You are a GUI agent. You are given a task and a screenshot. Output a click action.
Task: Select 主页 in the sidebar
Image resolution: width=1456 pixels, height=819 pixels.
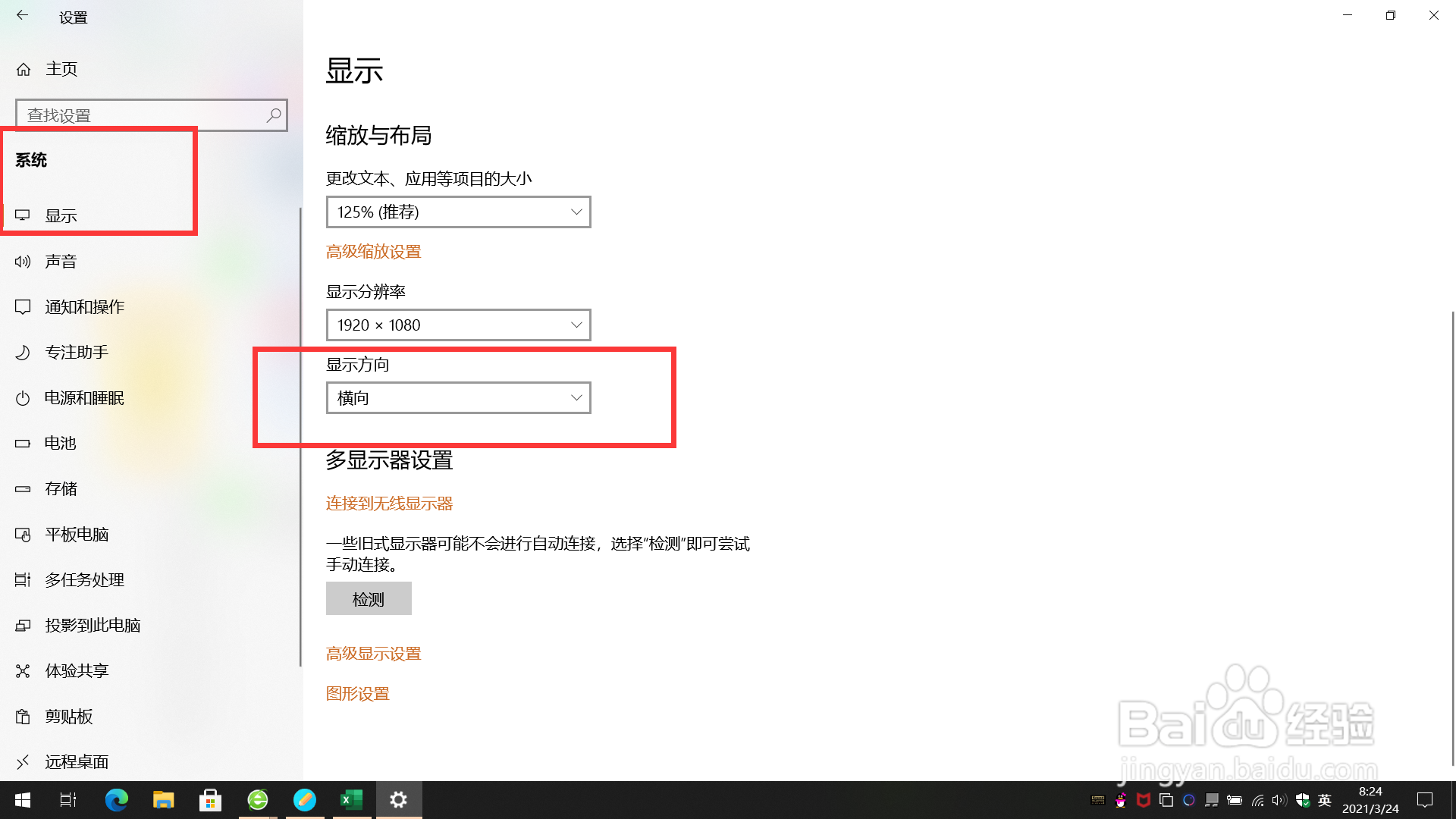[61, 68]
